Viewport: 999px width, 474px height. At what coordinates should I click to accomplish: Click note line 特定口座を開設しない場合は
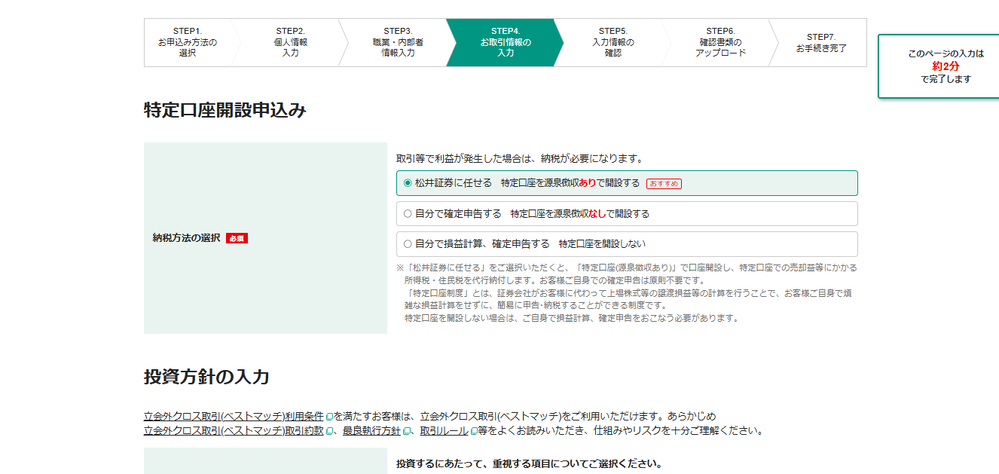click(x=571, y=318)
